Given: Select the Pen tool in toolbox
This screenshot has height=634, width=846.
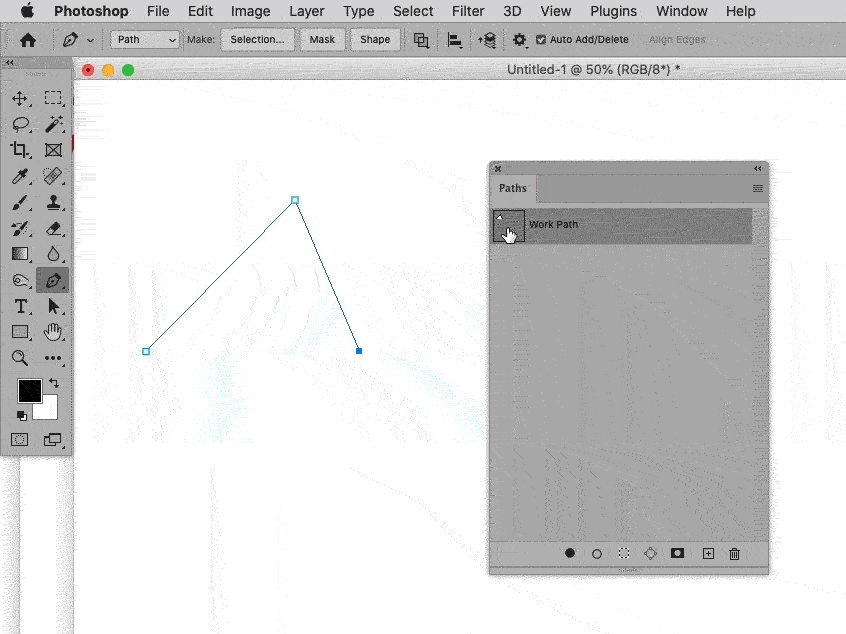Looking at the screenshot, I should (x=53, y=280).
